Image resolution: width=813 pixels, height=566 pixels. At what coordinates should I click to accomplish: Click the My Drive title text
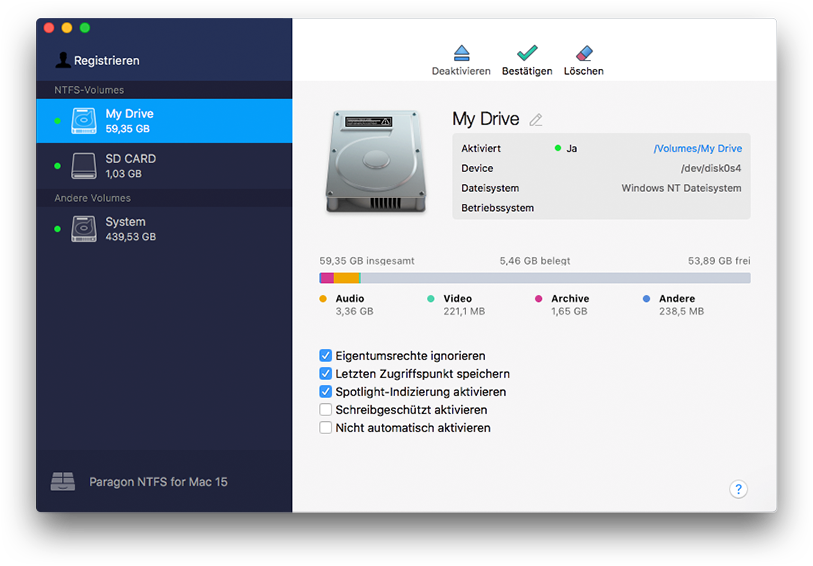click(x=485, y=119)
